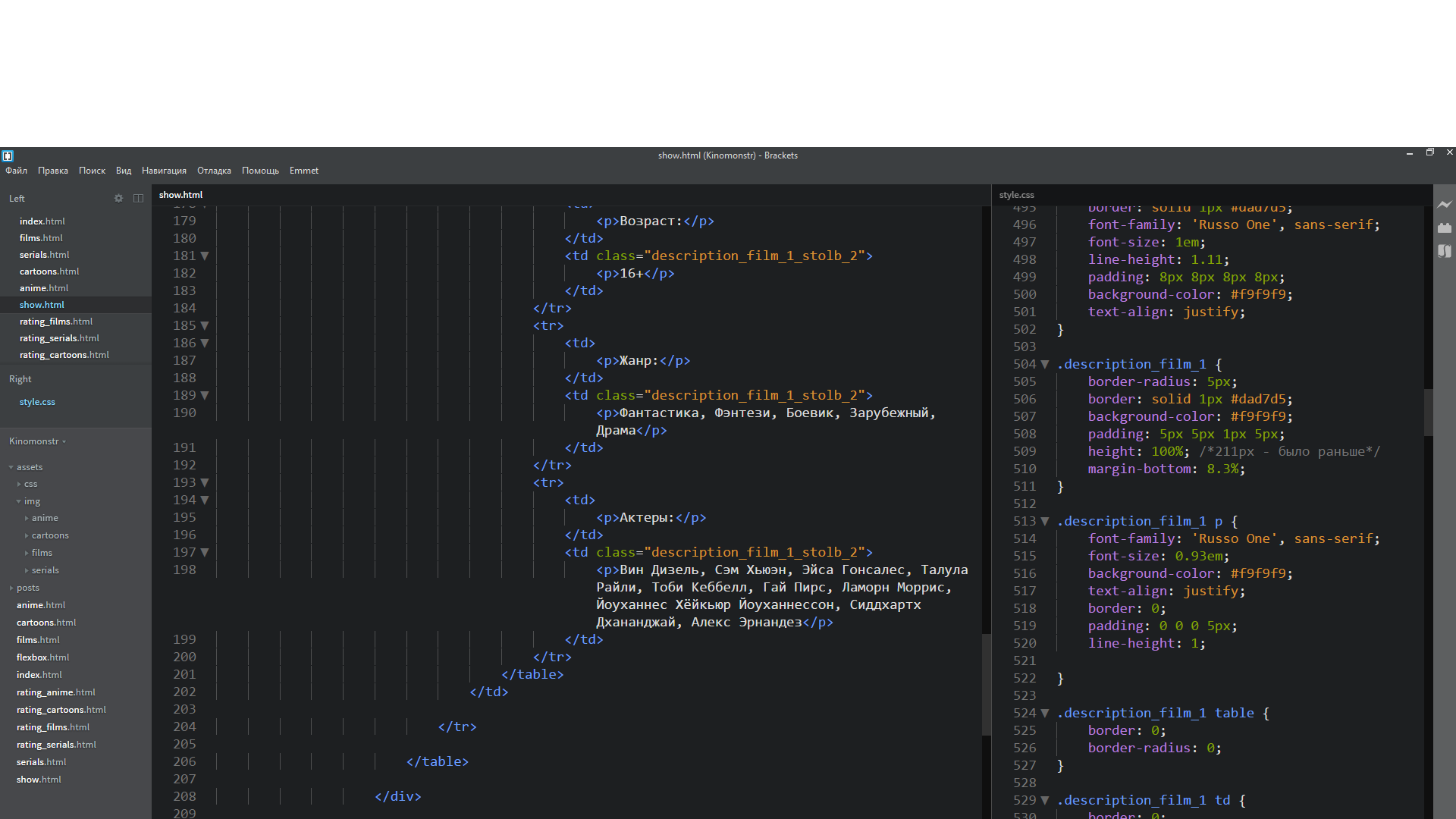The image size is (1456, 819).
Task: Place cursor on line 190 genre text
Action: coord(766,422)
